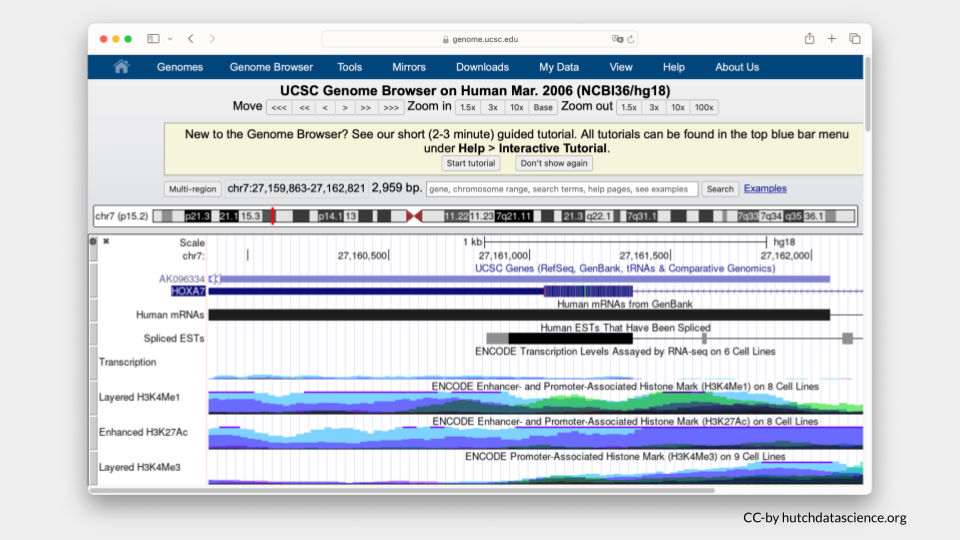The image size is (960, 540).
Task: Click the Human mRNAs track label
Action: coord(170,315)
